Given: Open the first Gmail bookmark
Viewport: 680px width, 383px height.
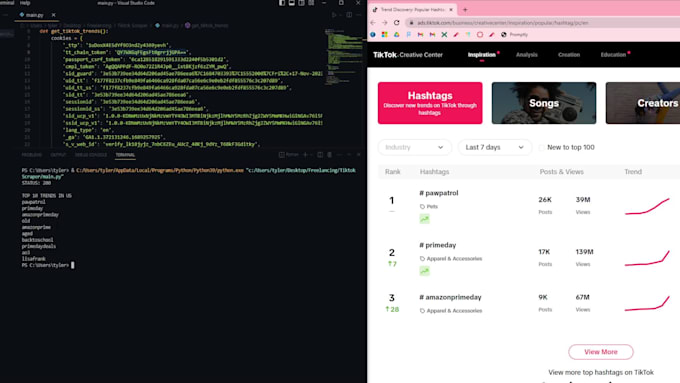Looking at the screenshot, I should 420,35.
